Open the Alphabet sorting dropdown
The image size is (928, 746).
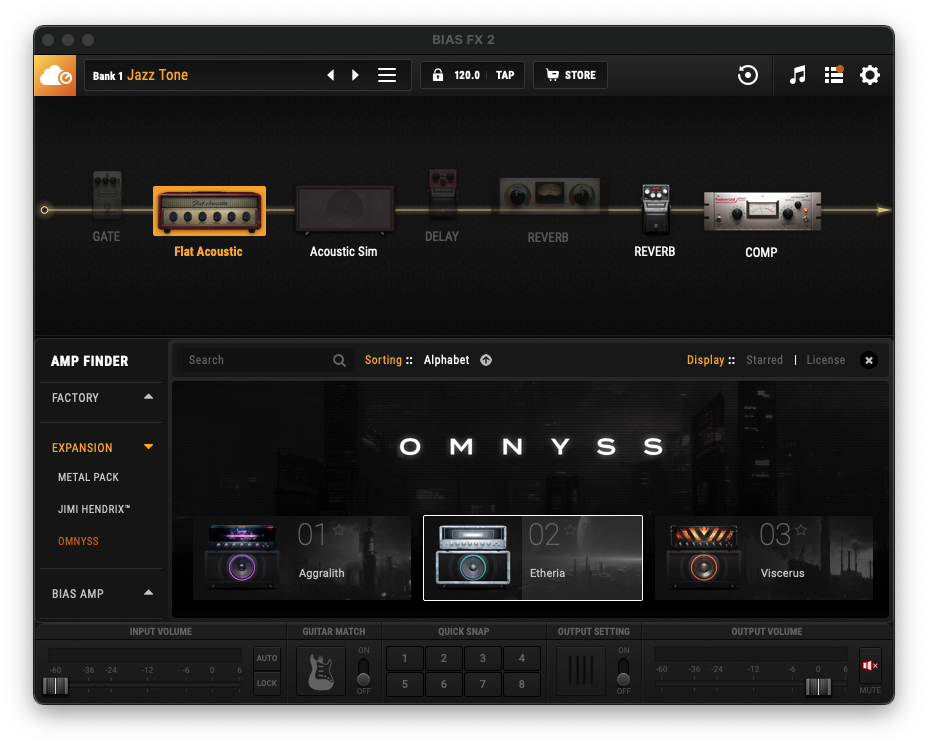446,360
